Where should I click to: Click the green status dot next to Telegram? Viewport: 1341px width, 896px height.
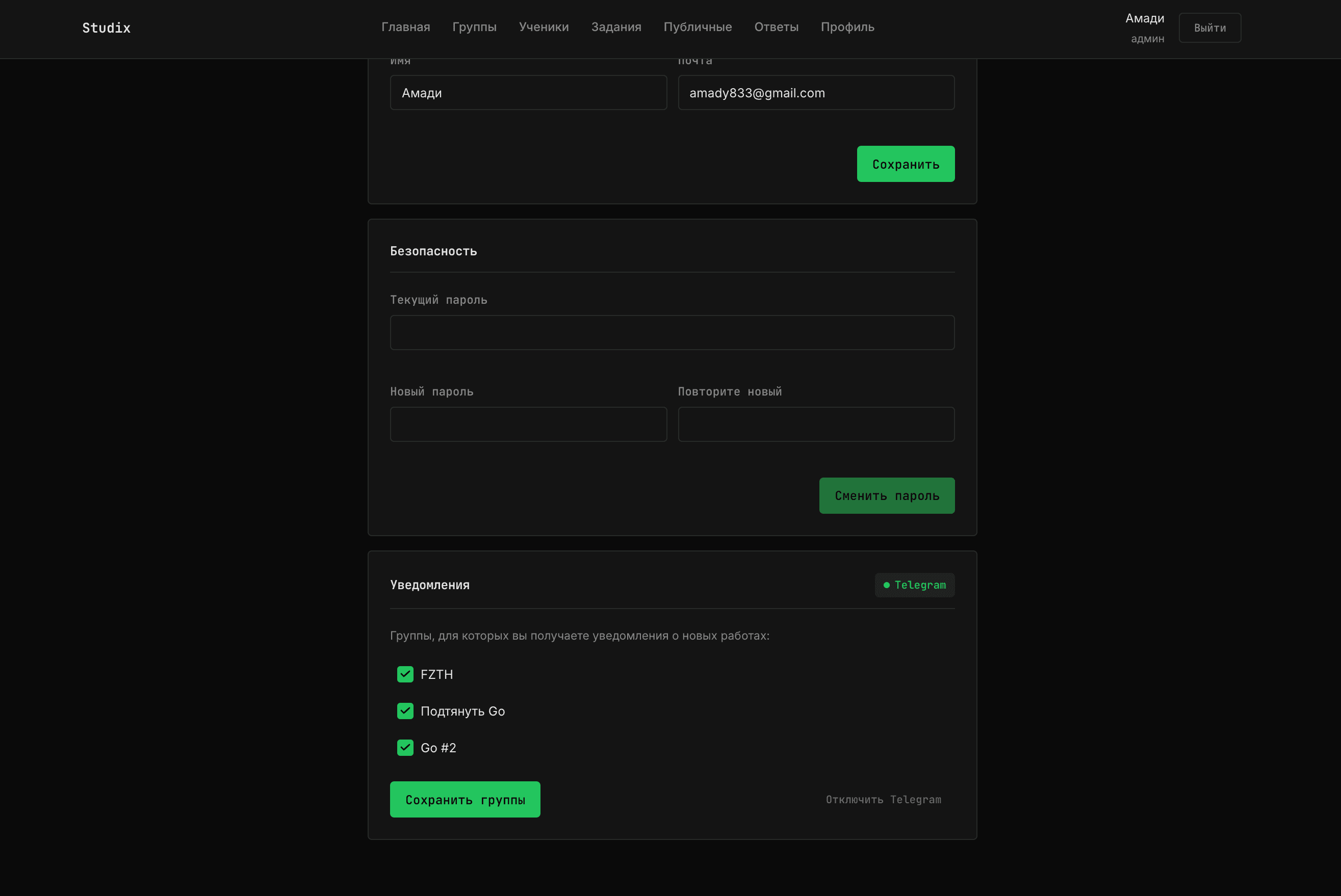tap(886, 585)
